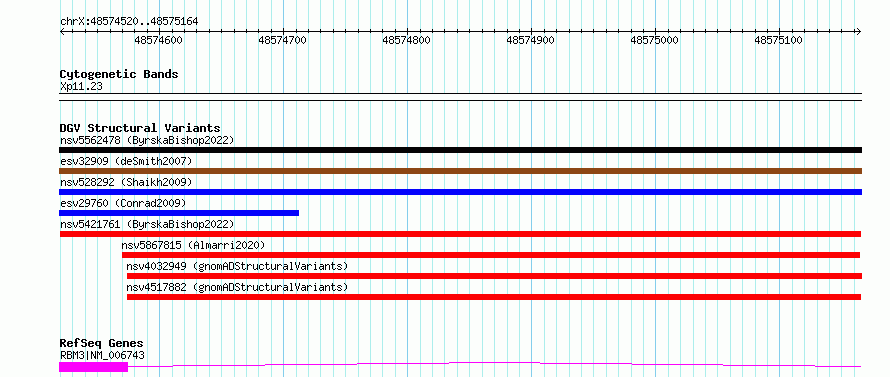Click the red nsv5421761 variant bar

pyautogui.click(x=460, y=234)
